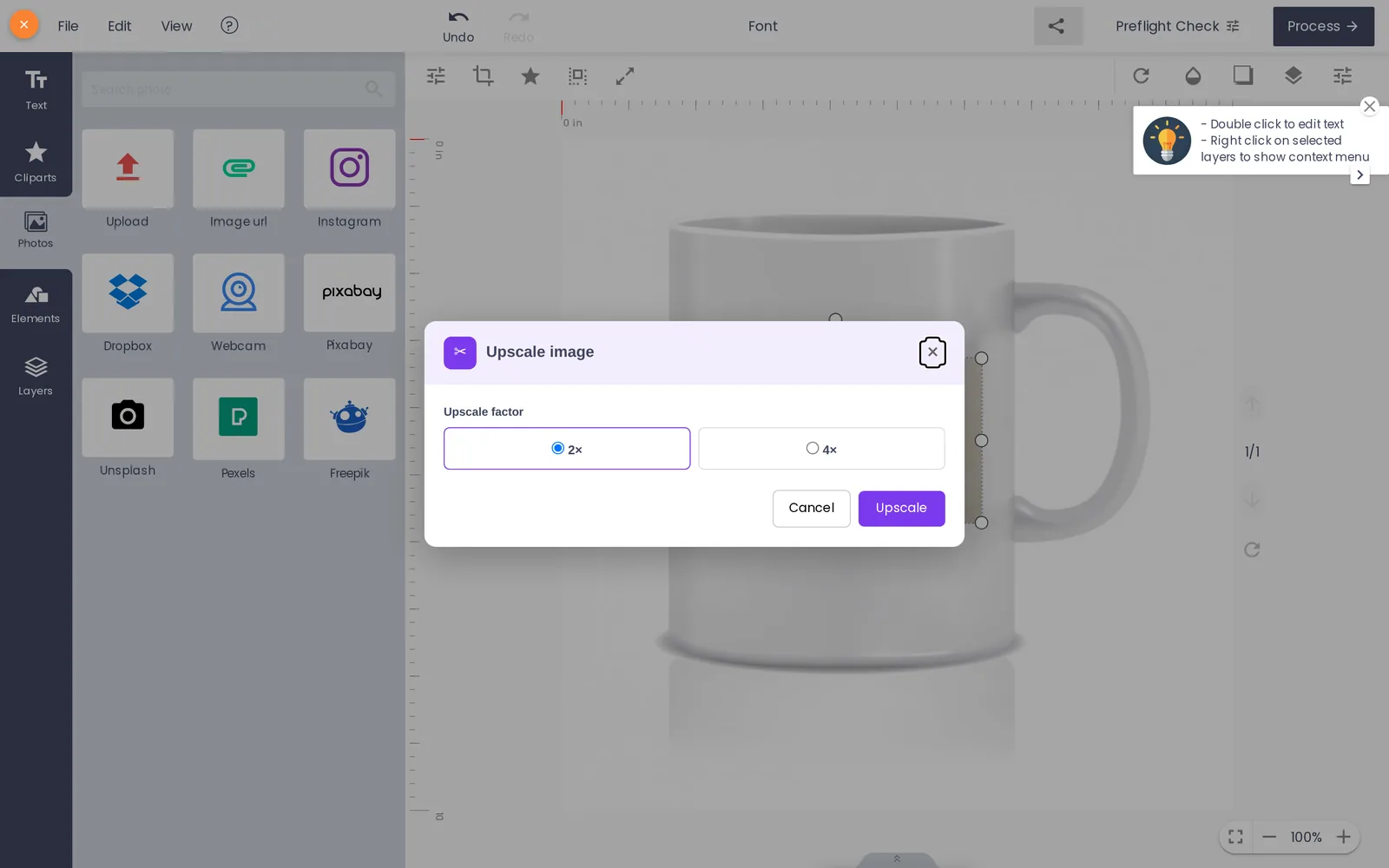
Task: Click the advanced settings sliders icon at right
Action: (x=1343, y=76)
